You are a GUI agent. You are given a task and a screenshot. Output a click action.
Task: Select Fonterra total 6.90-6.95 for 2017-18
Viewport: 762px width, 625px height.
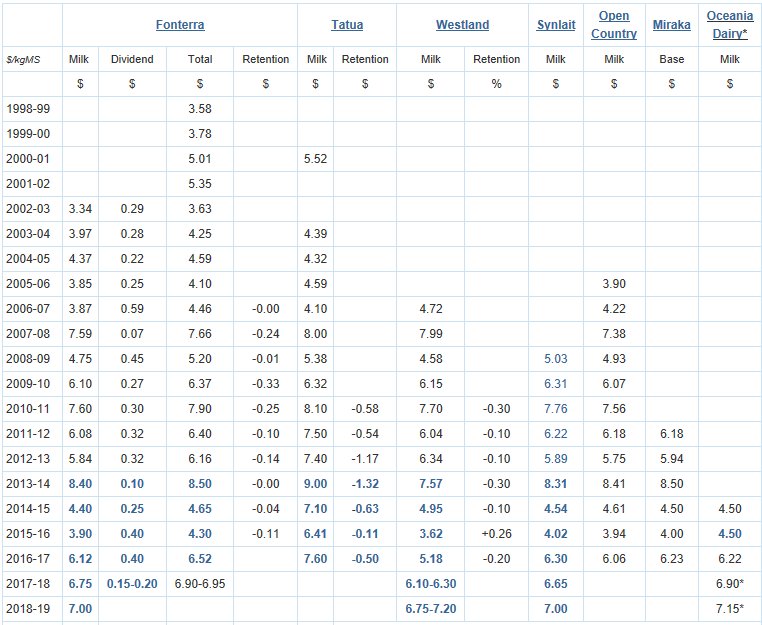click(200, 584)
